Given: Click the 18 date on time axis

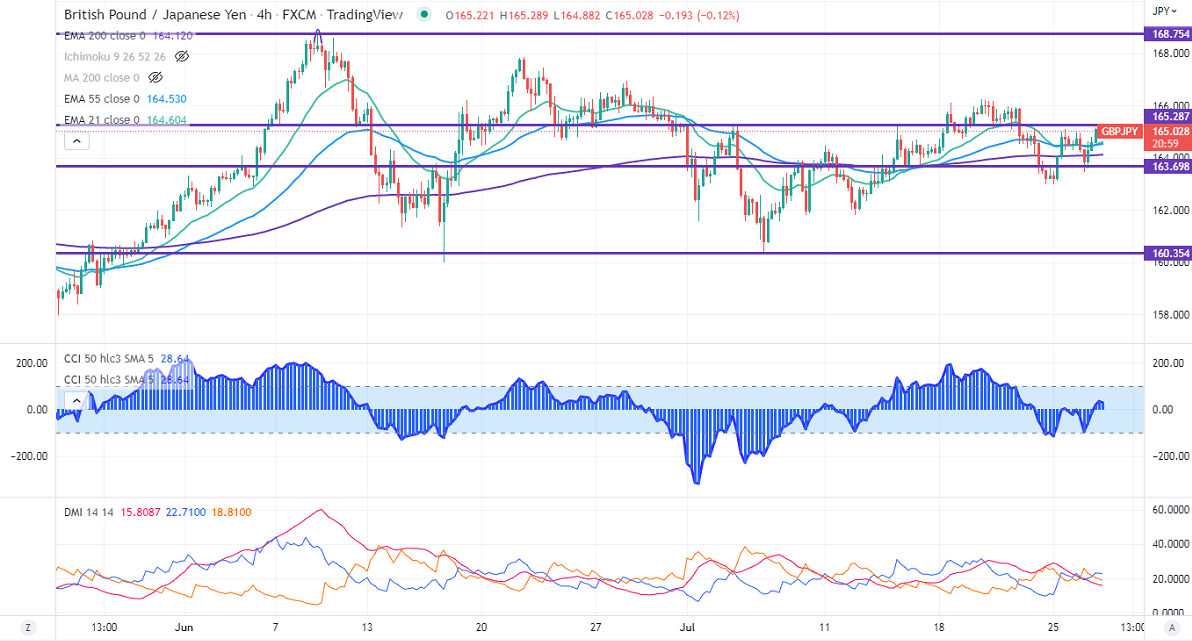Looking at the screenshot, I should pos(939,627).
